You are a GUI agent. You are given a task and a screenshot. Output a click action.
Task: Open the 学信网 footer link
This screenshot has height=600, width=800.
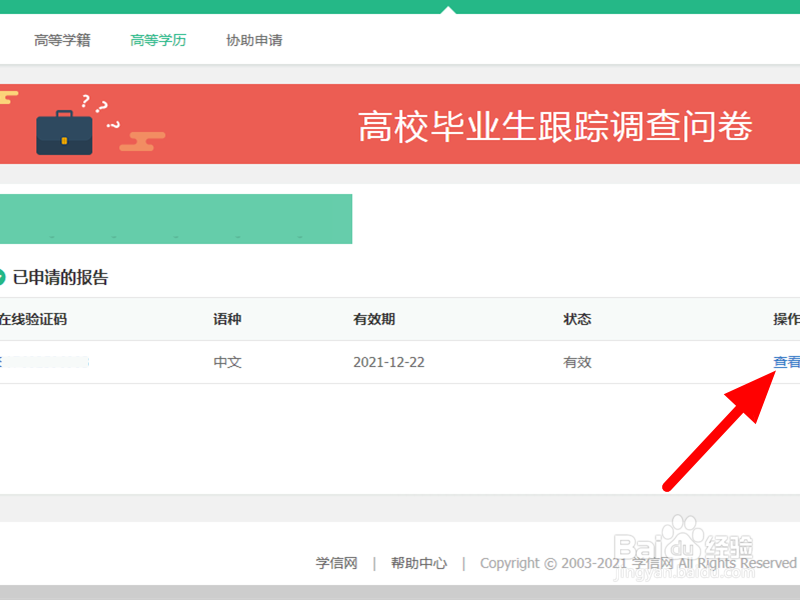coord(337,563)
